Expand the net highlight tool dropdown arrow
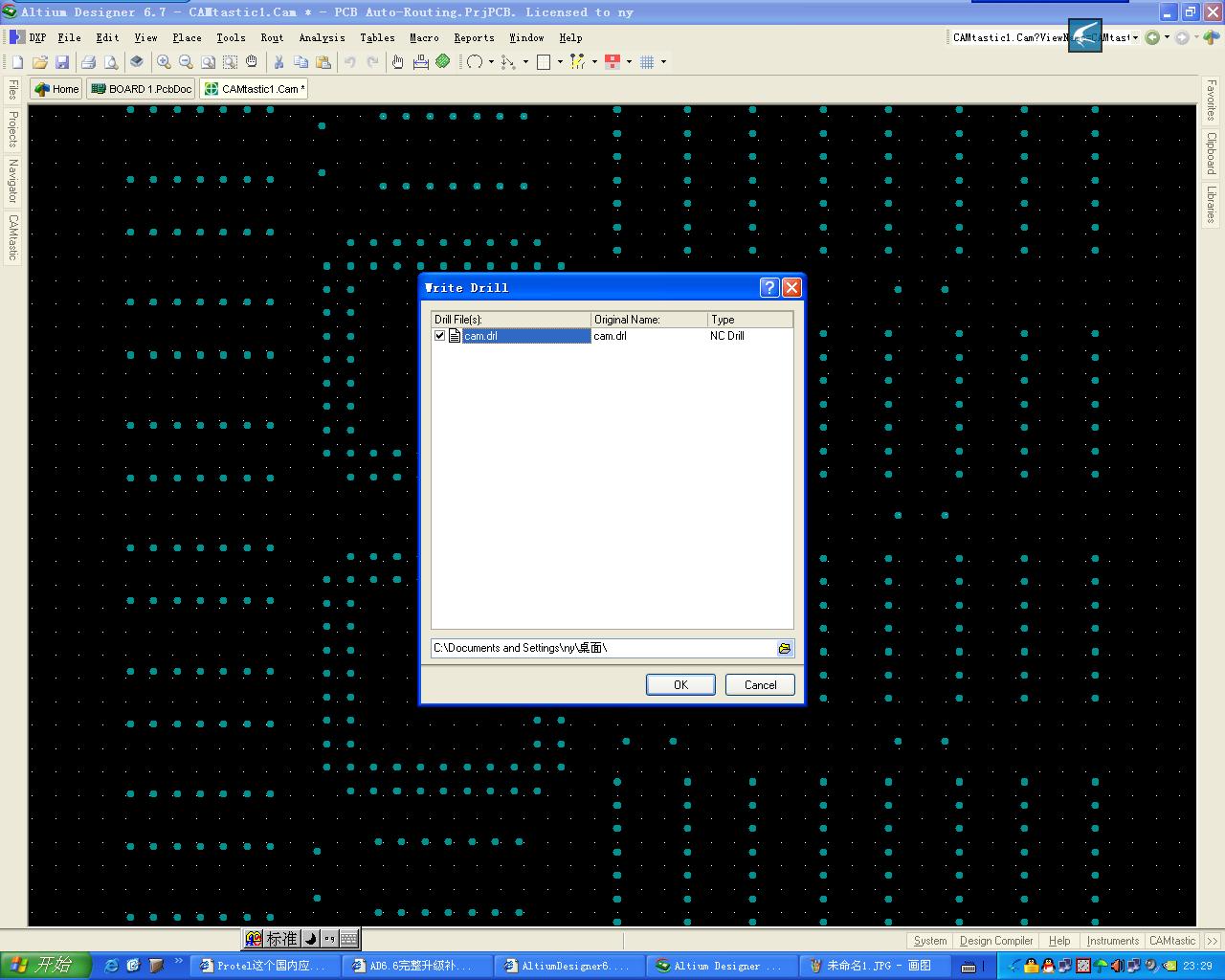The width and height of the screenshot is (1225, 980). point(594,62)
